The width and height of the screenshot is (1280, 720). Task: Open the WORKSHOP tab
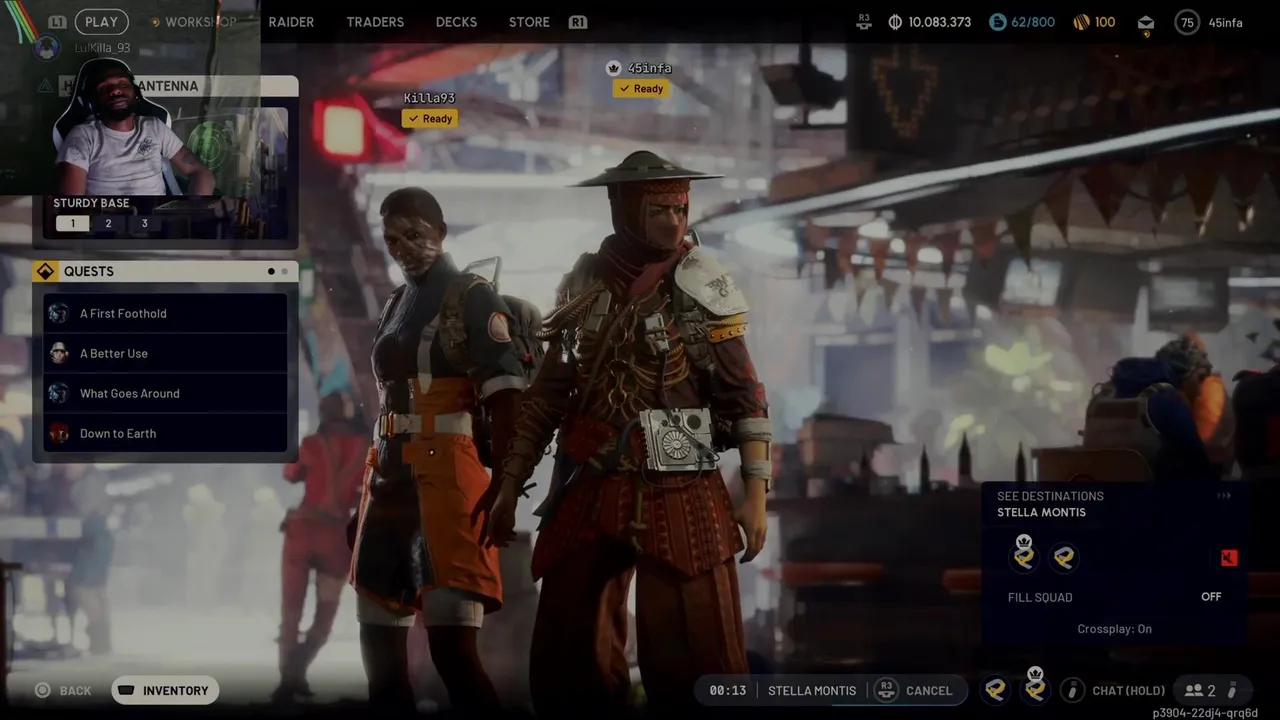click(201, 22)
